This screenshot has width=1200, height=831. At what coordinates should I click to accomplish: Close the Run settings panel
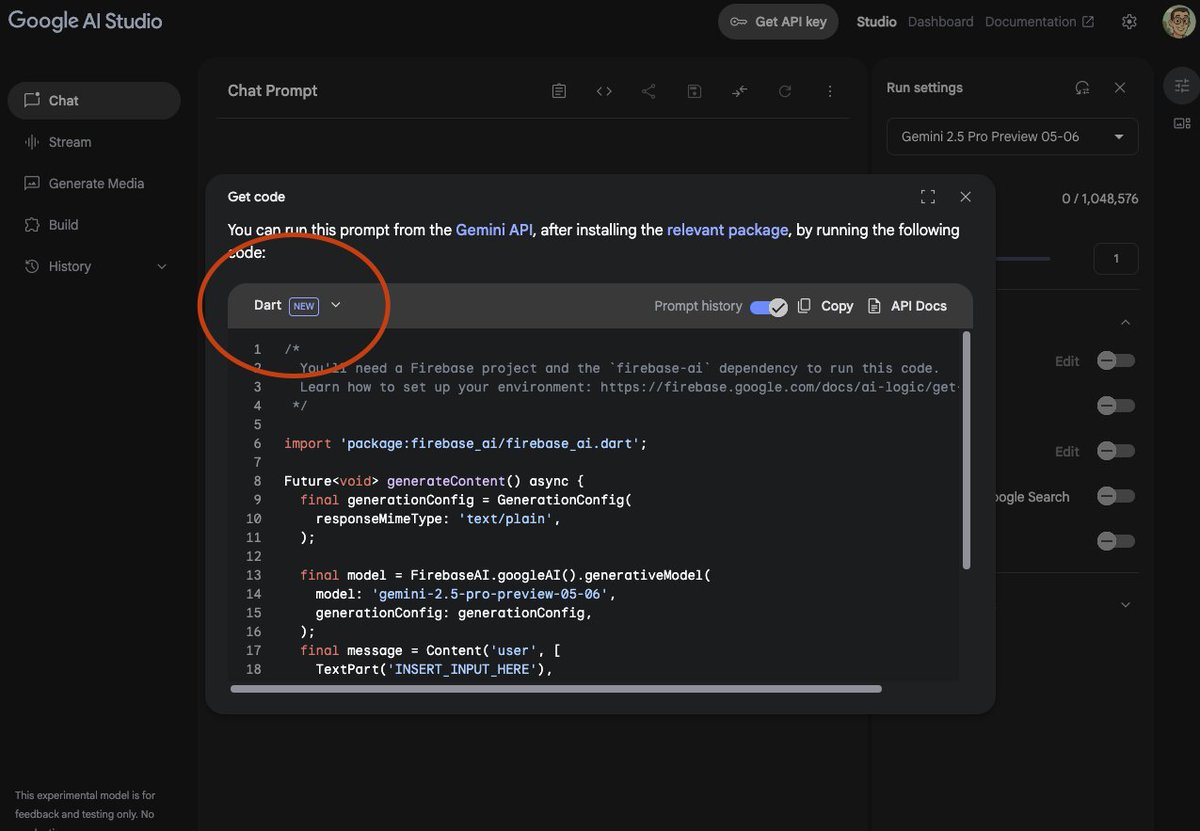1120,88
